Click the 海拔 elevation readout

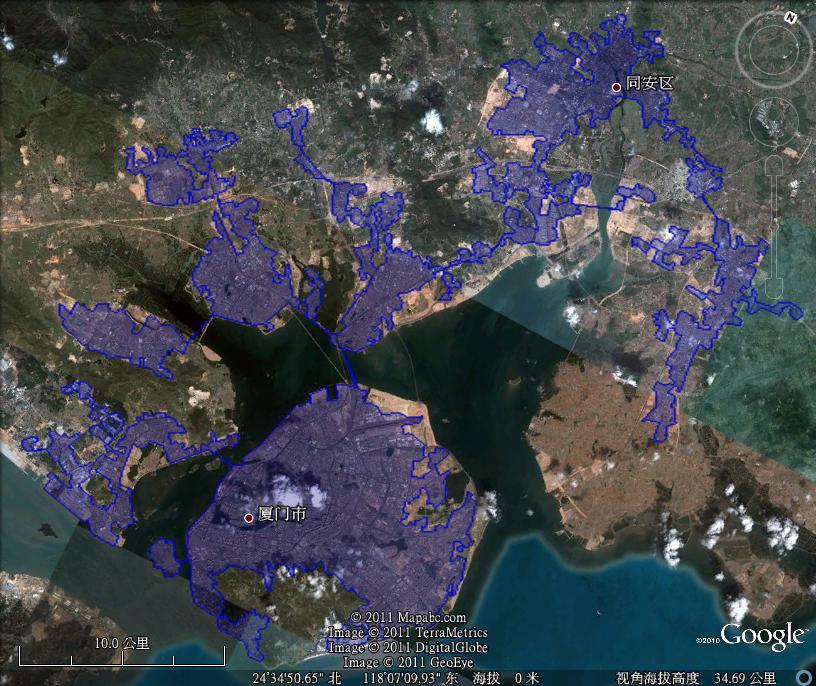[507, 678]
